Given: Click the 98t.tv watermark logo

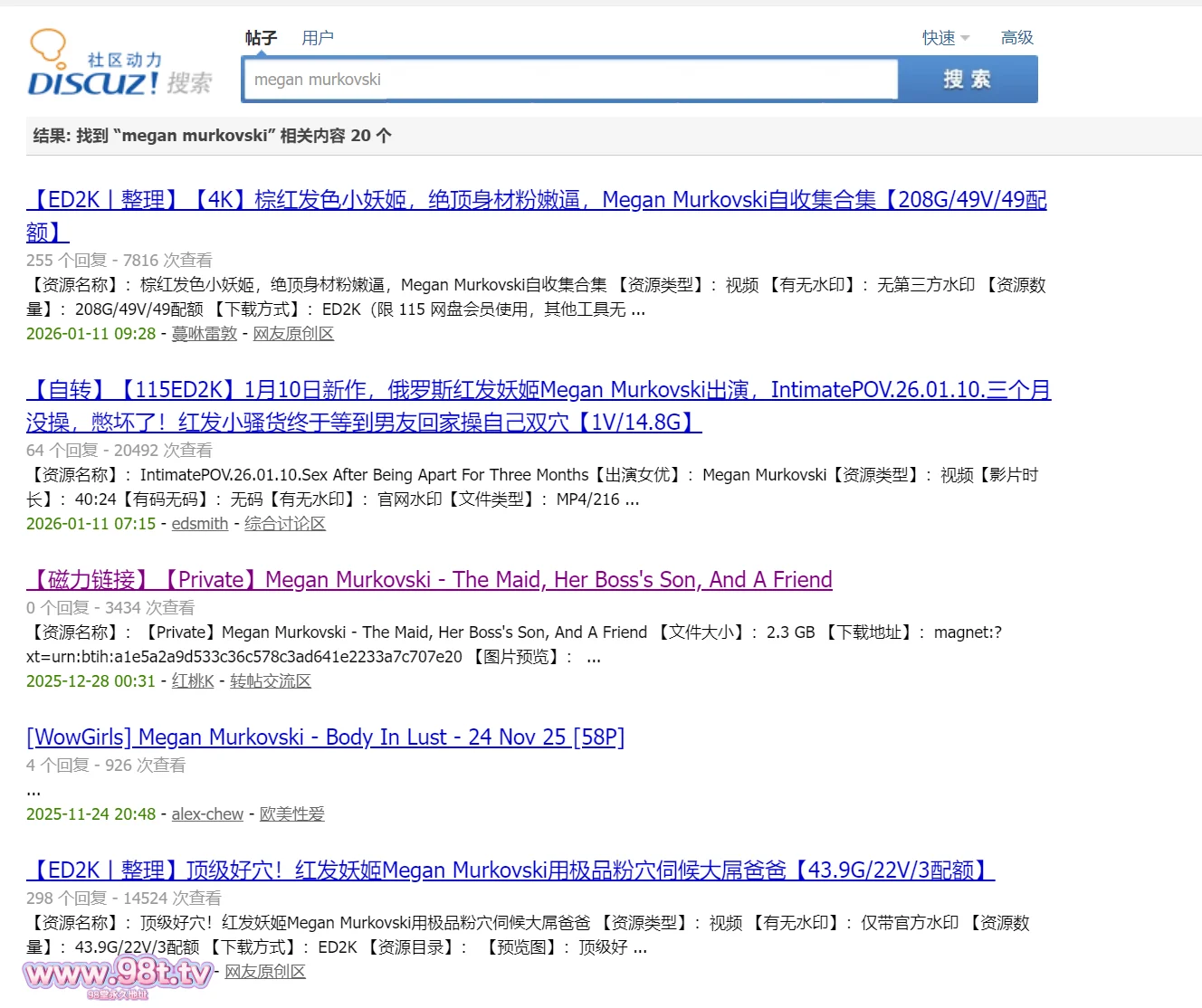Looking at the screenshot, I should 118,975.
